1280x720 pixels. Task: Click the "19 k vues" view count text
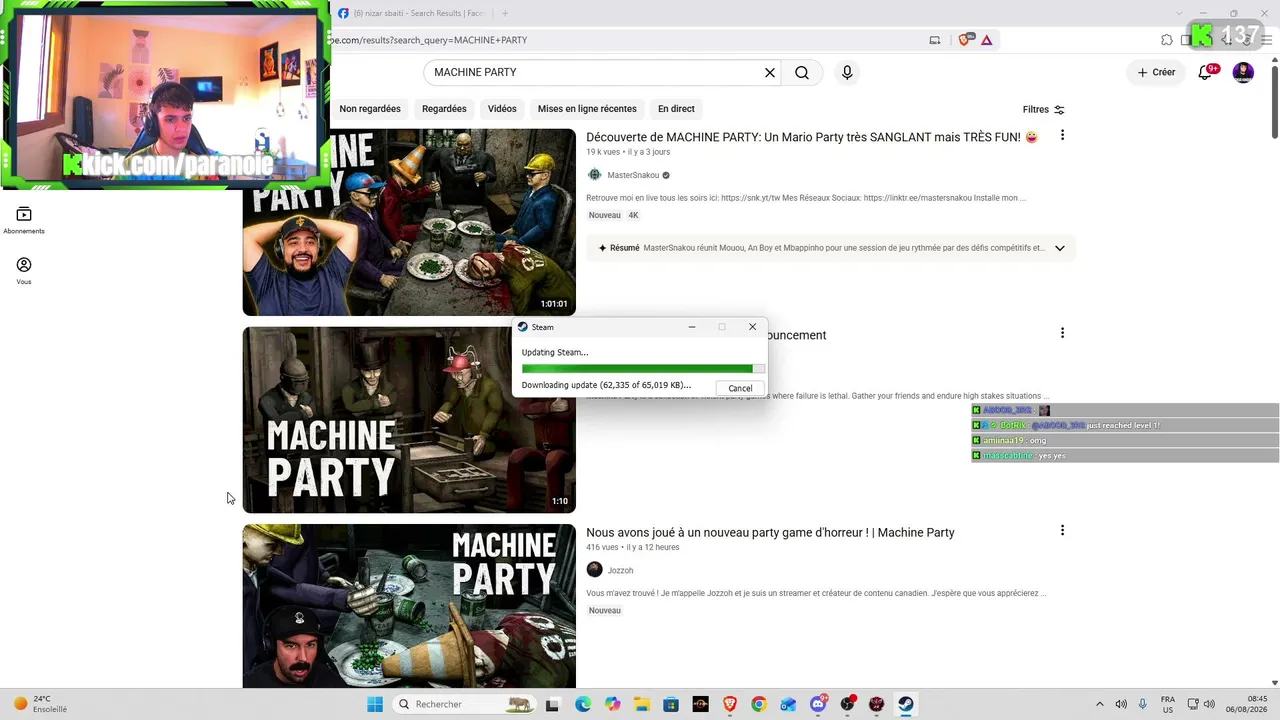point(603,152)
